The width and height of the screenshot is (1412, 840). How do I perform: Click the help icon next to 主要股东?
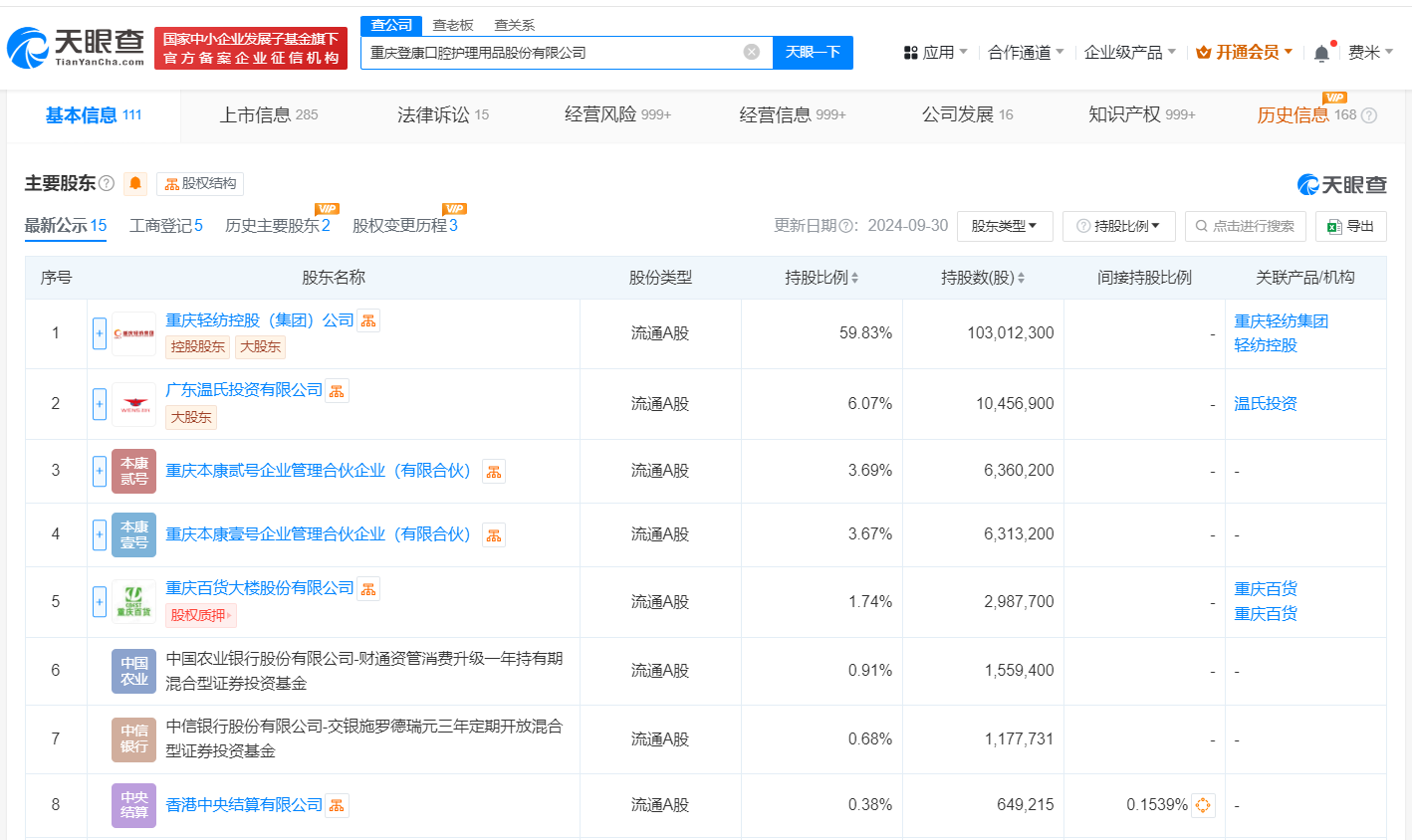pos(107,184)
